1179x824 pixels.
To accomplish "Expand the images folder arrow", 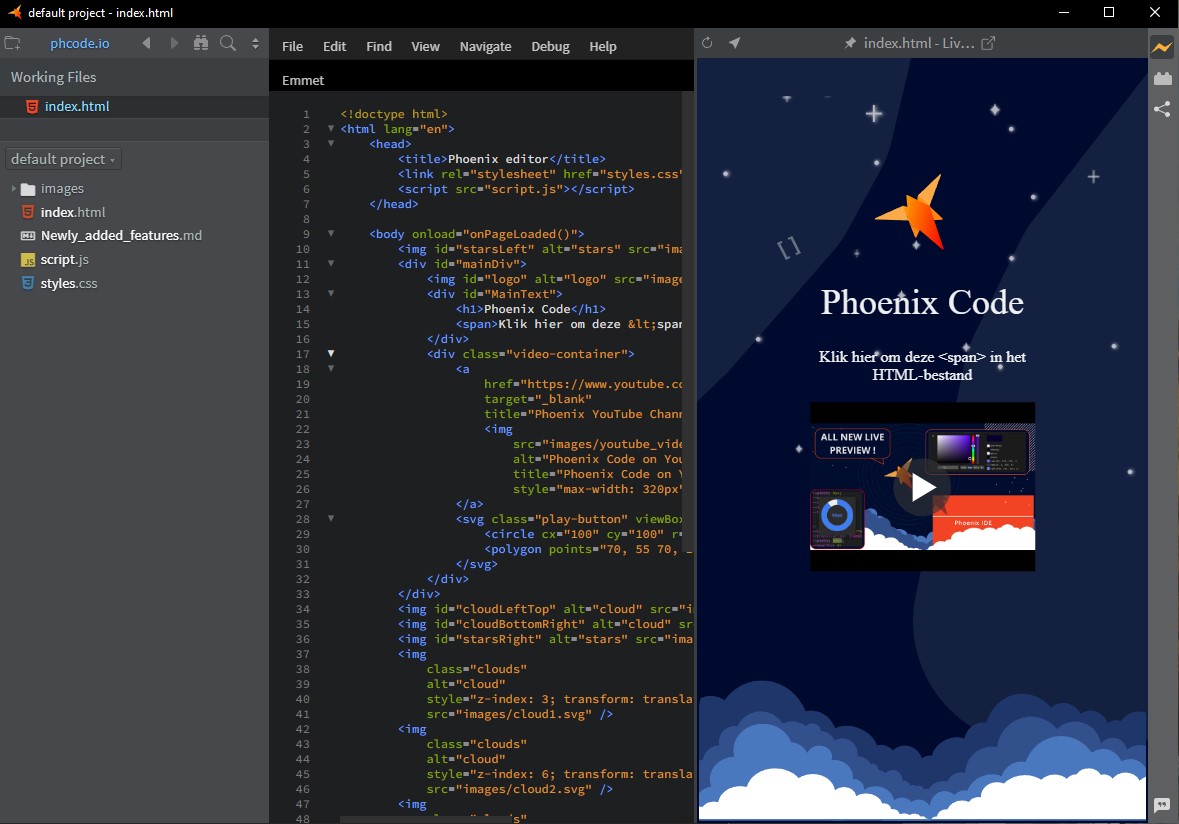I will [14, 188].
